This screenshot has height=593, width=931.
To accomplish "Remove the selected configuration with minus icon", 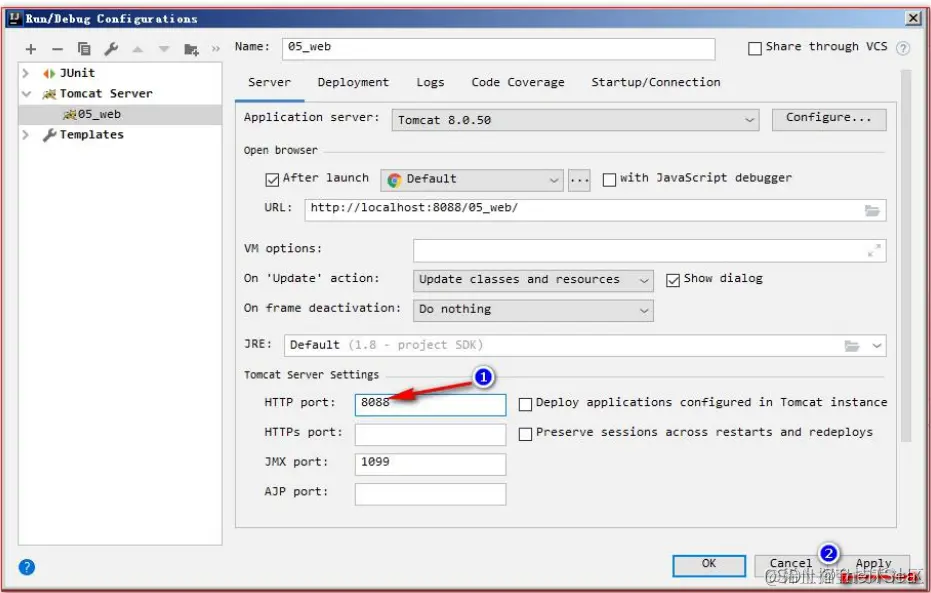I will click(57, 49).
